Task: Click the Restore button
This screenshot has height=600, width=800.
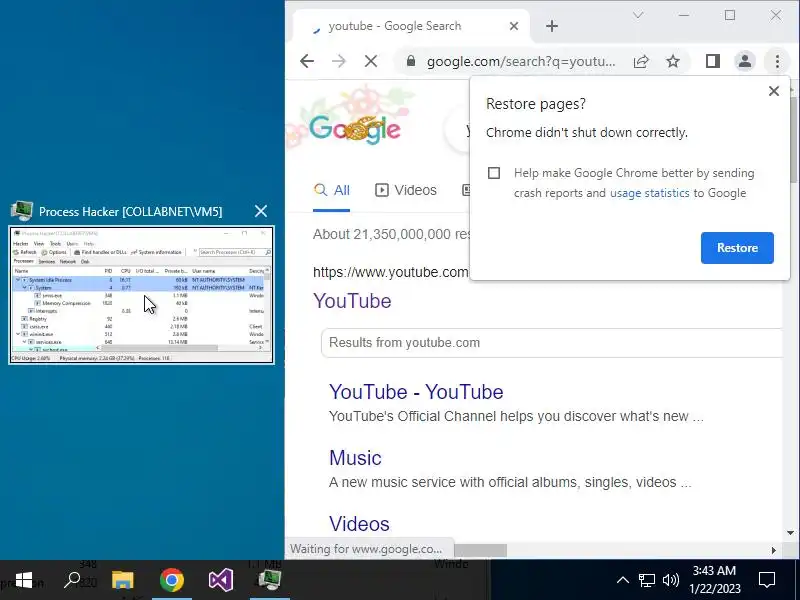Action: (x=737, y=248)
